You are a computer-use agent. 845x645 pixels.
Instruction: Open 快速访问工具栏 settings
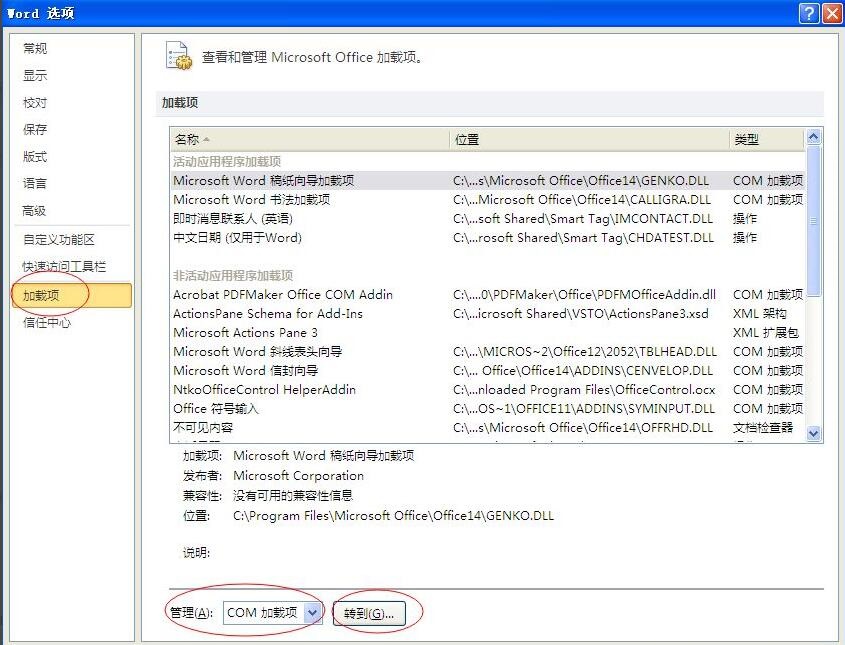click(x=64, y=267)
